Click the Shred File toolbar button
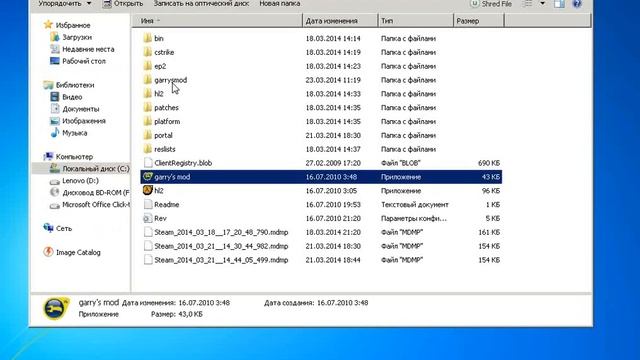640x360 pixels. pyautogui.click(x=491, y=4)
